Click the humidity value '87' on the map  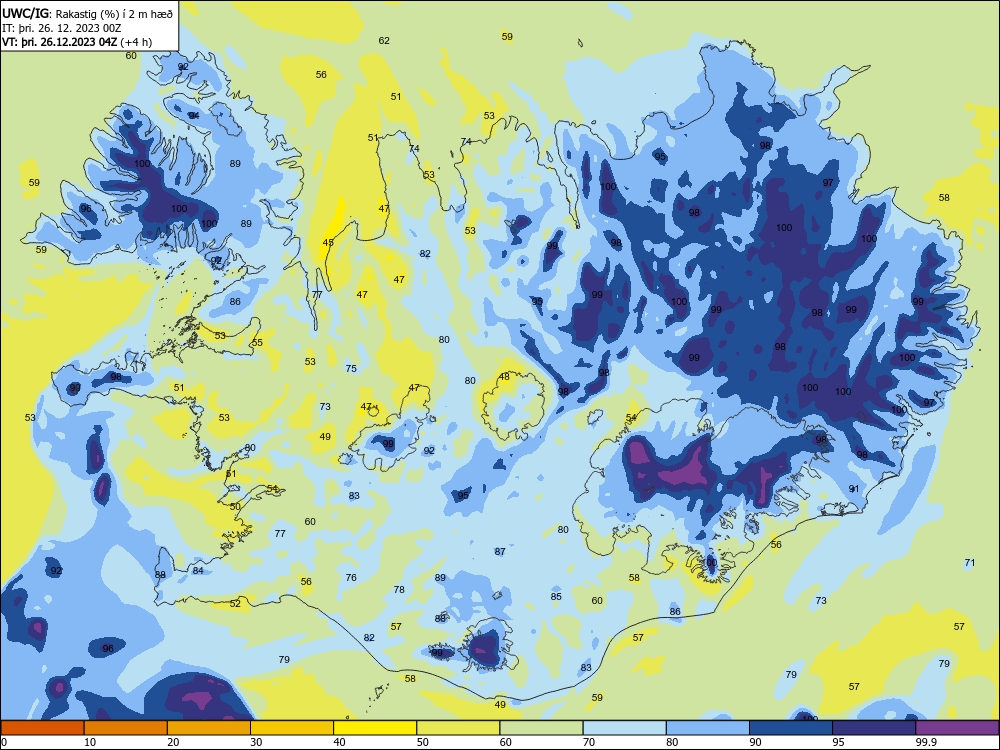(x=500, y=551)
